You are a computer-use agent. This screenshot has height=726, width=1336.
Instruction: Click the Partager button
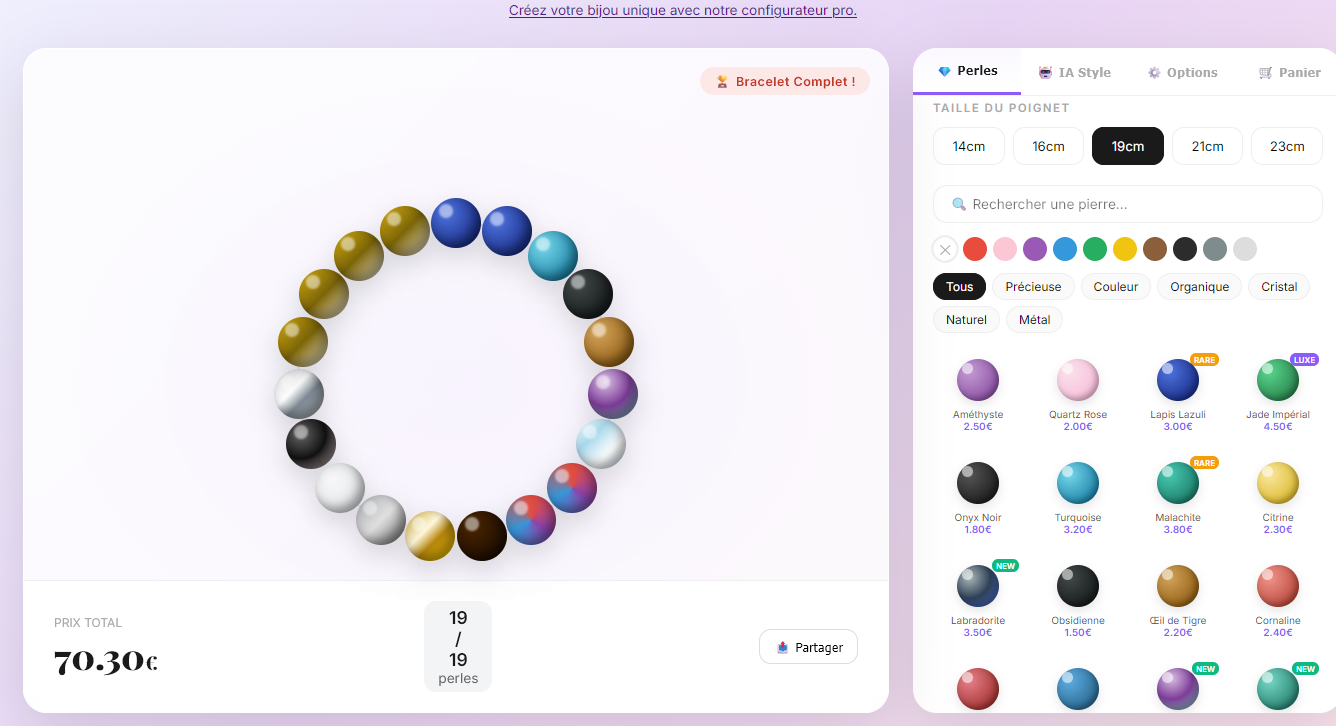[x=808, y=646]
